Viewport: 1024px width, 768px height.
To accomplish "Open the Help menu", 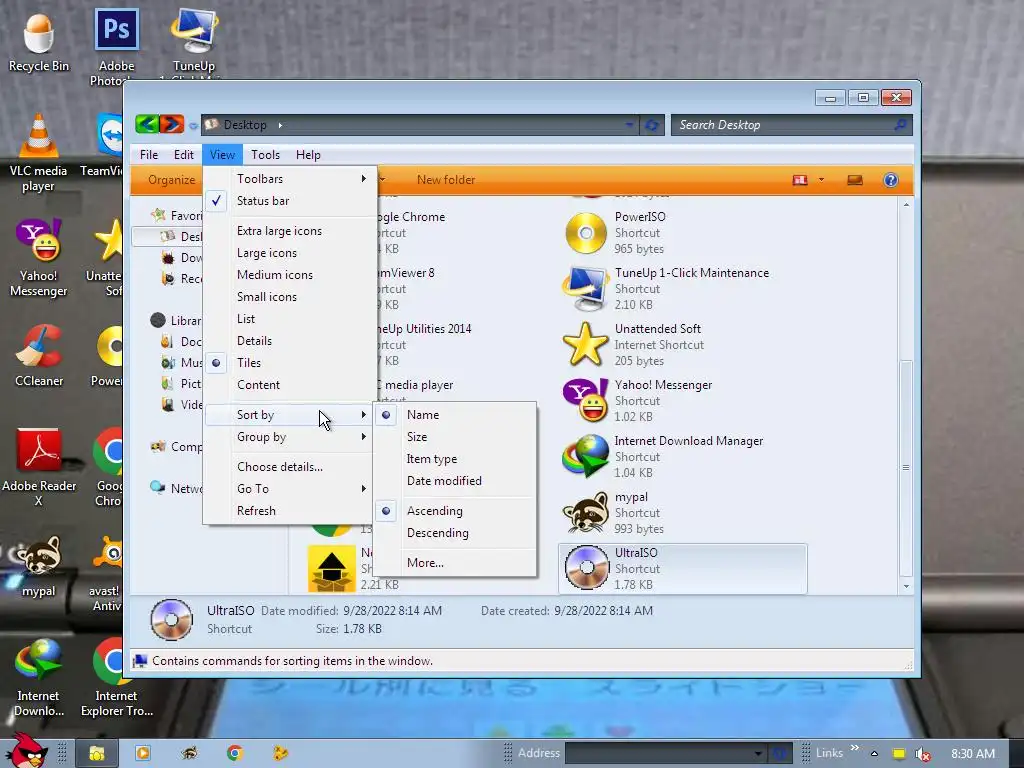I will [308, 155].
